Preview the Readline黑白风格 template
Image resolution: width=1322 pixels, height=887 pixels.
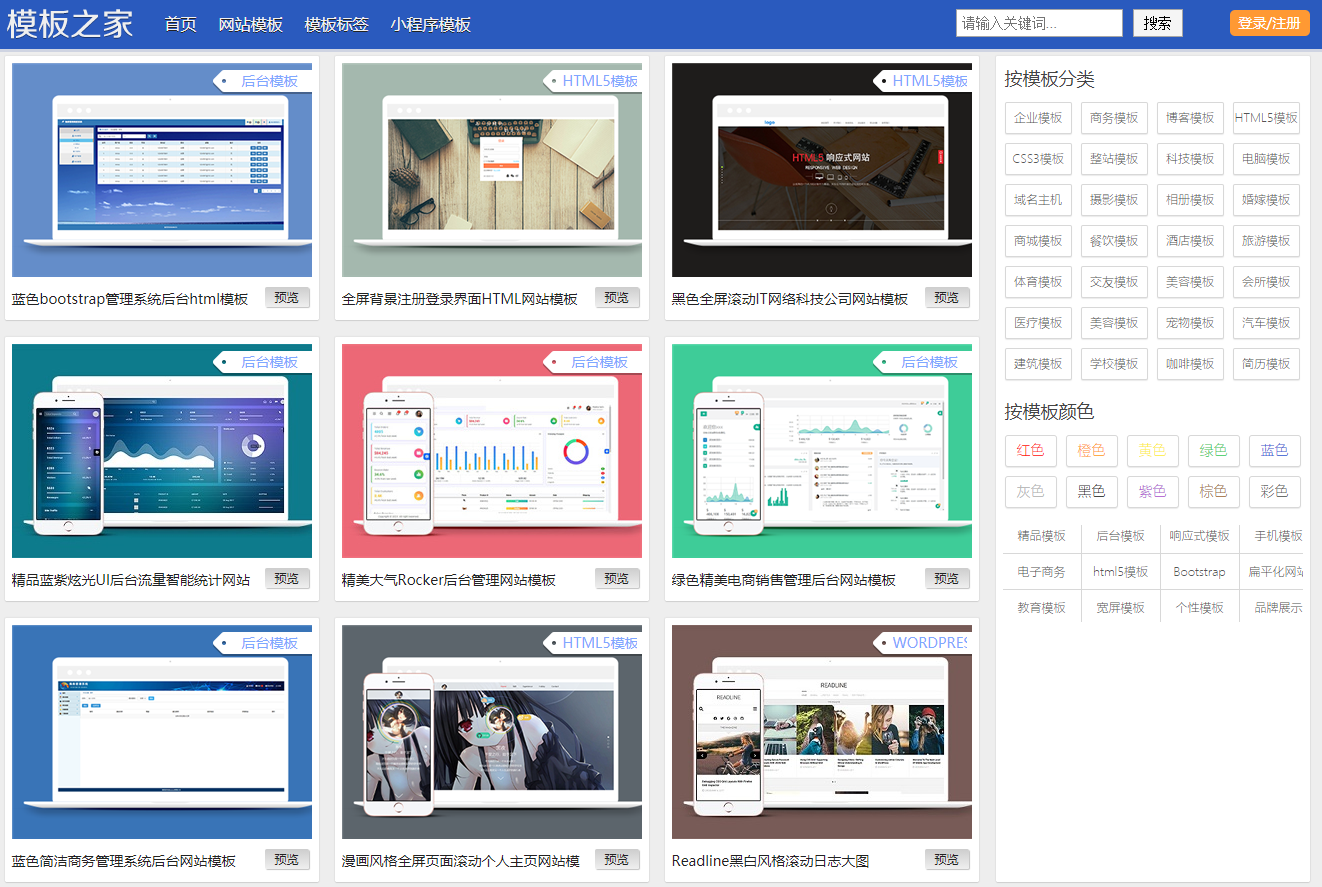pyautogui.click(x=946, y=858)
